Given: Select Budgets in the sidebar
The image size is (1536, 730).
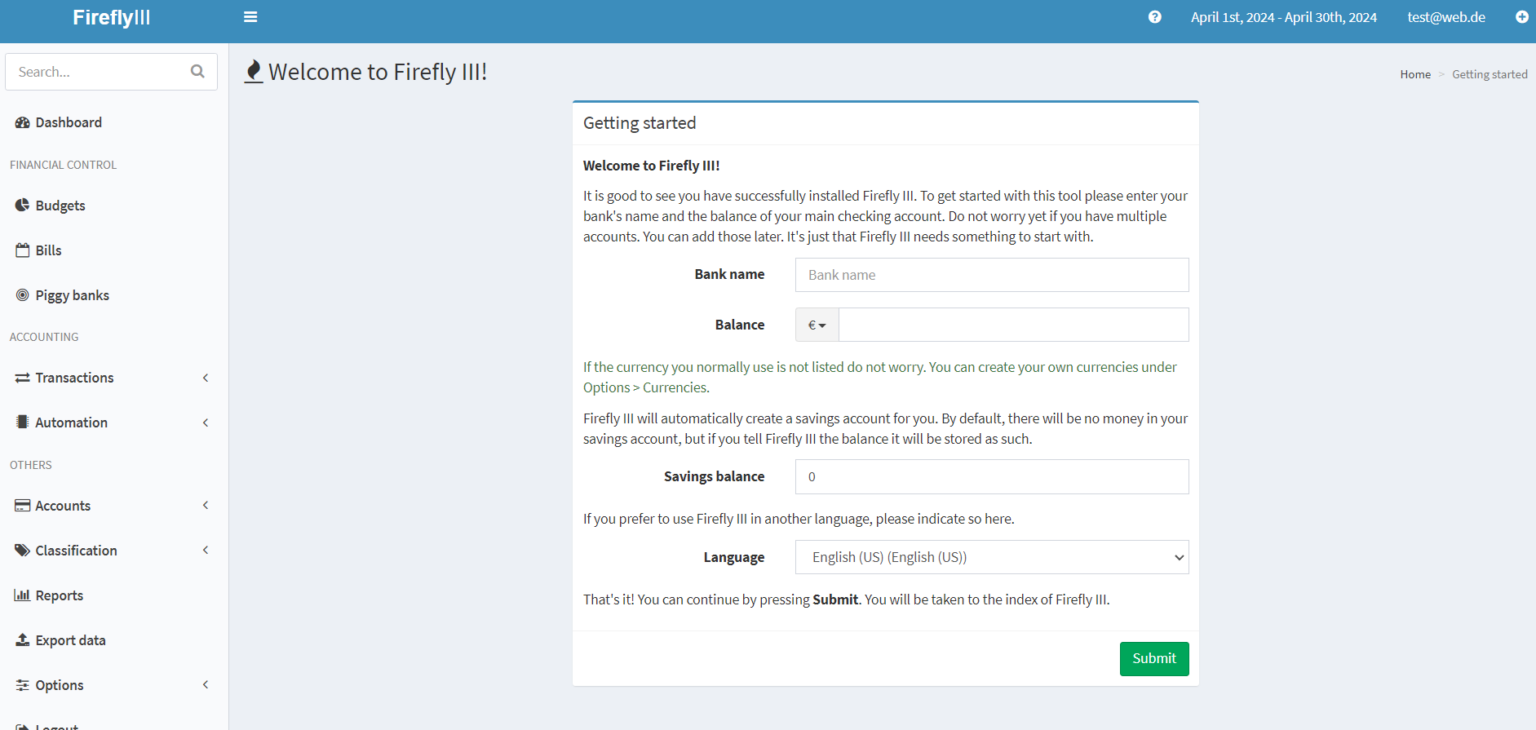Looking at the screenshot, I should click(62, 205).
